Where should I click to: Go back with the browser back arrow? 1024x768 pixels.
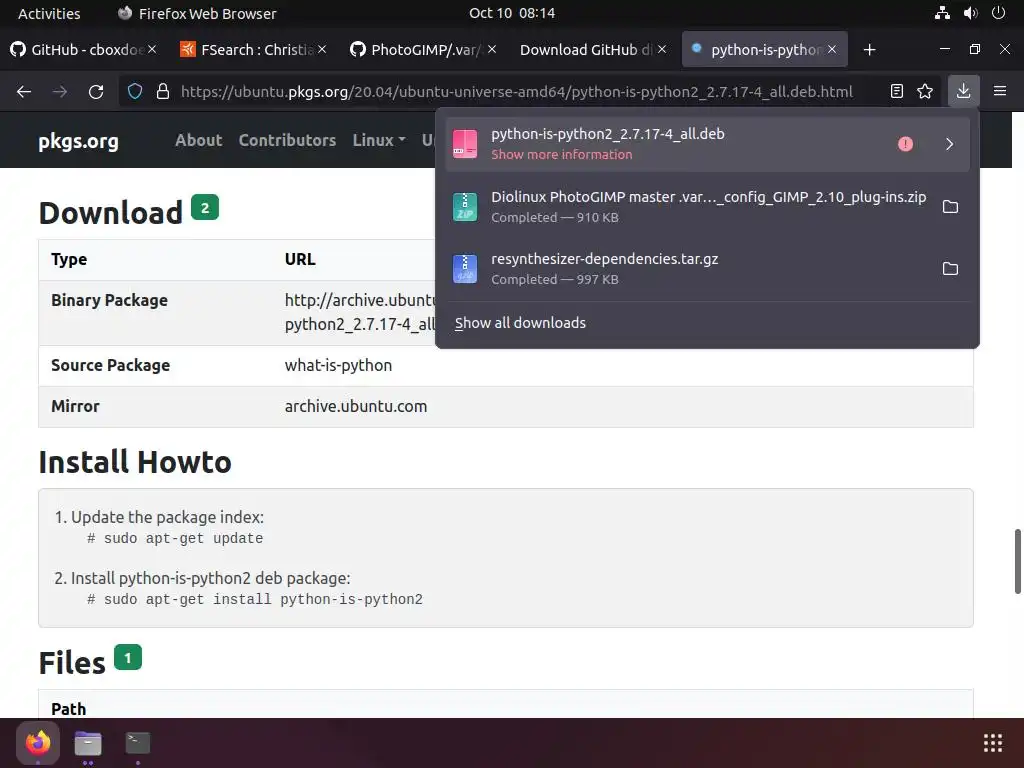click(24, 91)
